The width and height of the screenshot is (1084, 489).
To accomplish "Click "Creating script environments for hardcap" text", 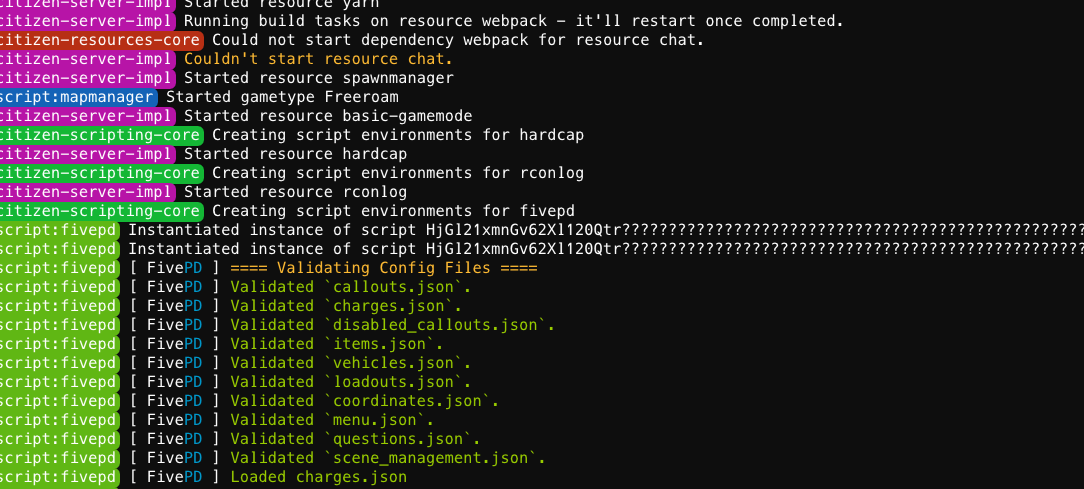I will [x=397, y=135].
